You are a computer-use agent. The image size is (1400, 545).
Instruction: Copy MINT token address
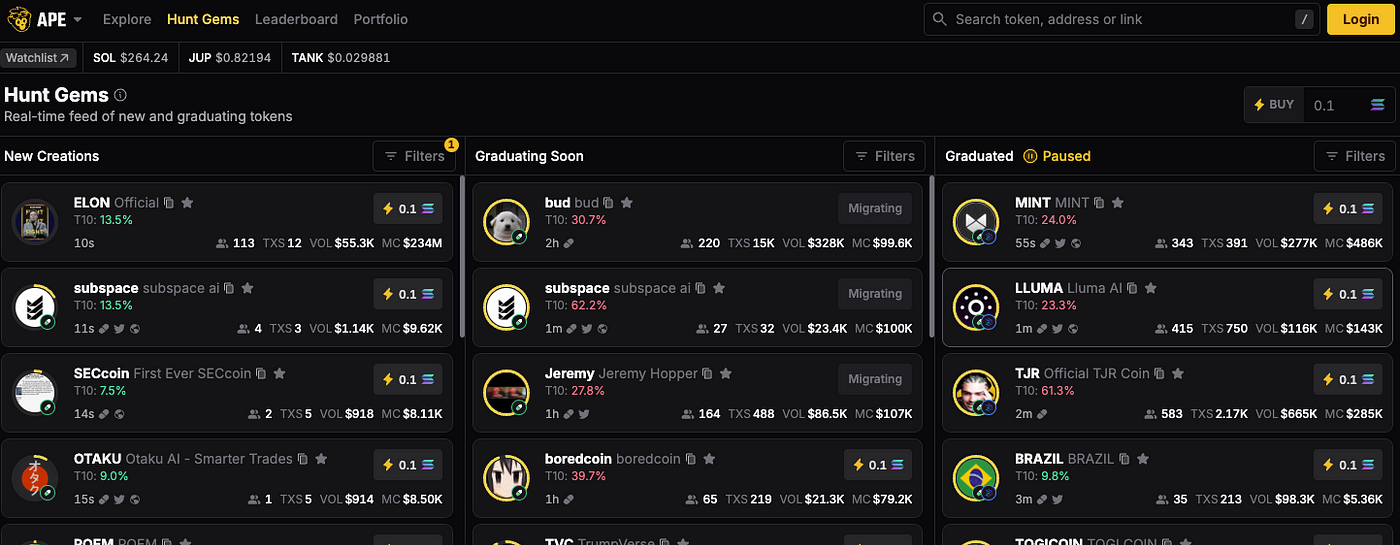click(1100, 203)
